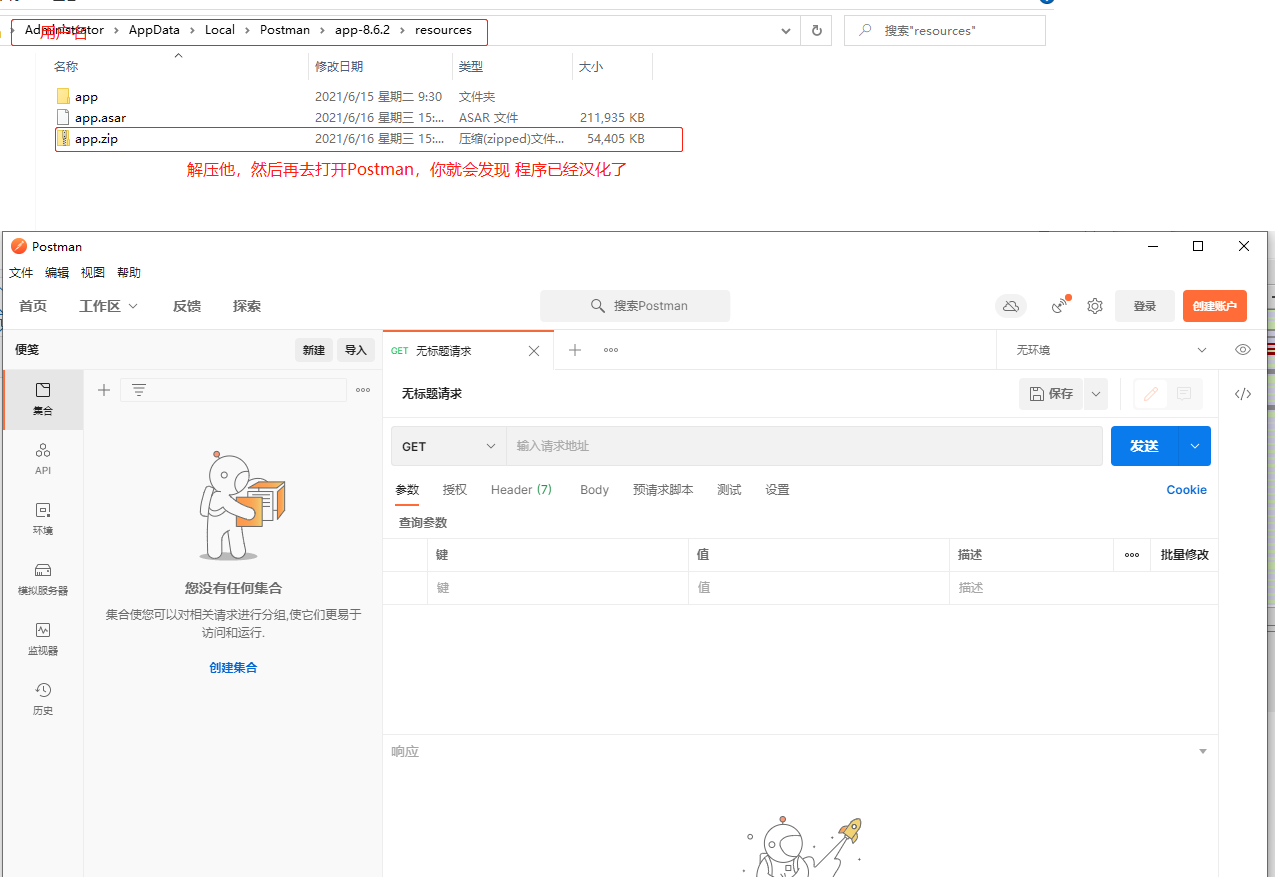Open the 反馈 feedback page
Screen dimensions: 1280x888
click(187, 306)
